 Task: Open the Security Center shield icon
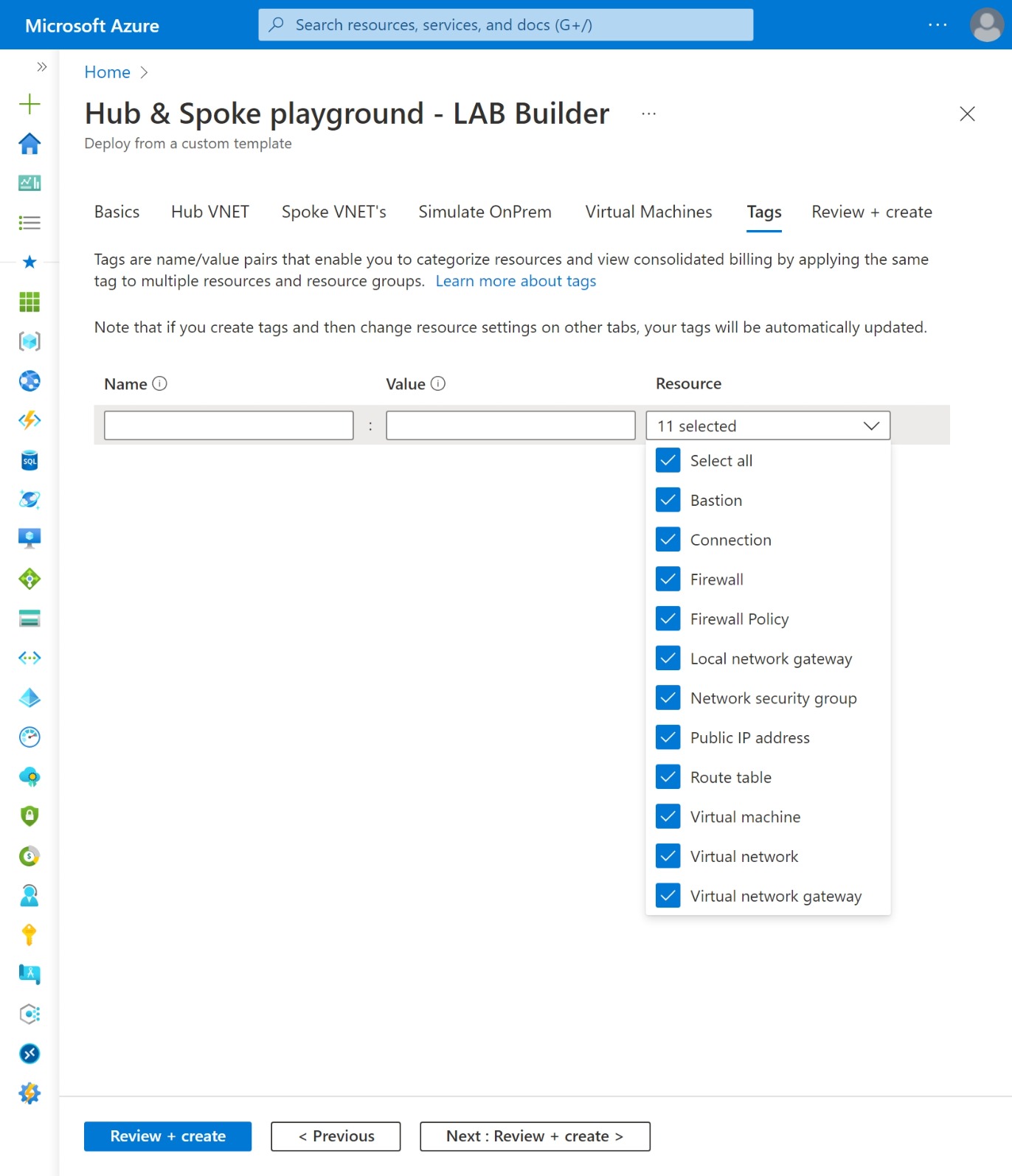click(x=30, y=816)
